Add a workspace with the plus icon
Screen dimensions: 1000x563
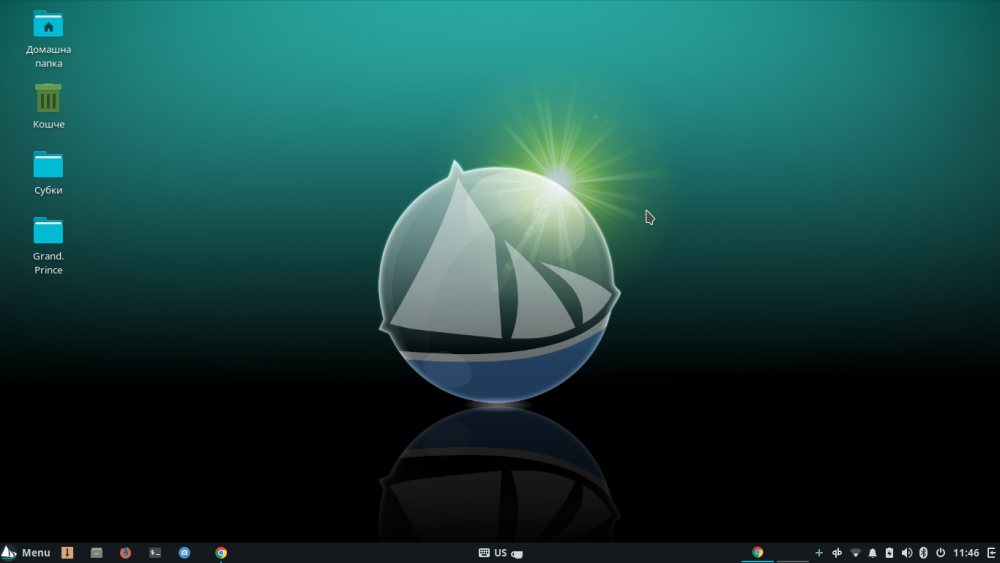pos(819,553)
